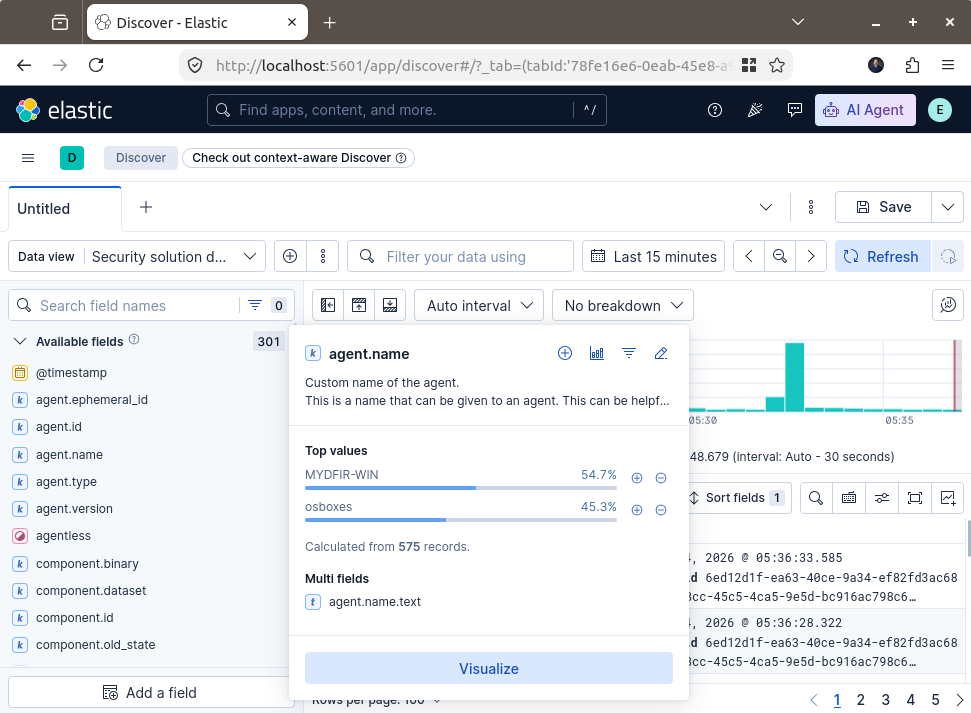Image resolution: width=971 pixels, height=713 pixels.
Task: Focus the Search field names box
Action: tap(124, 305)
